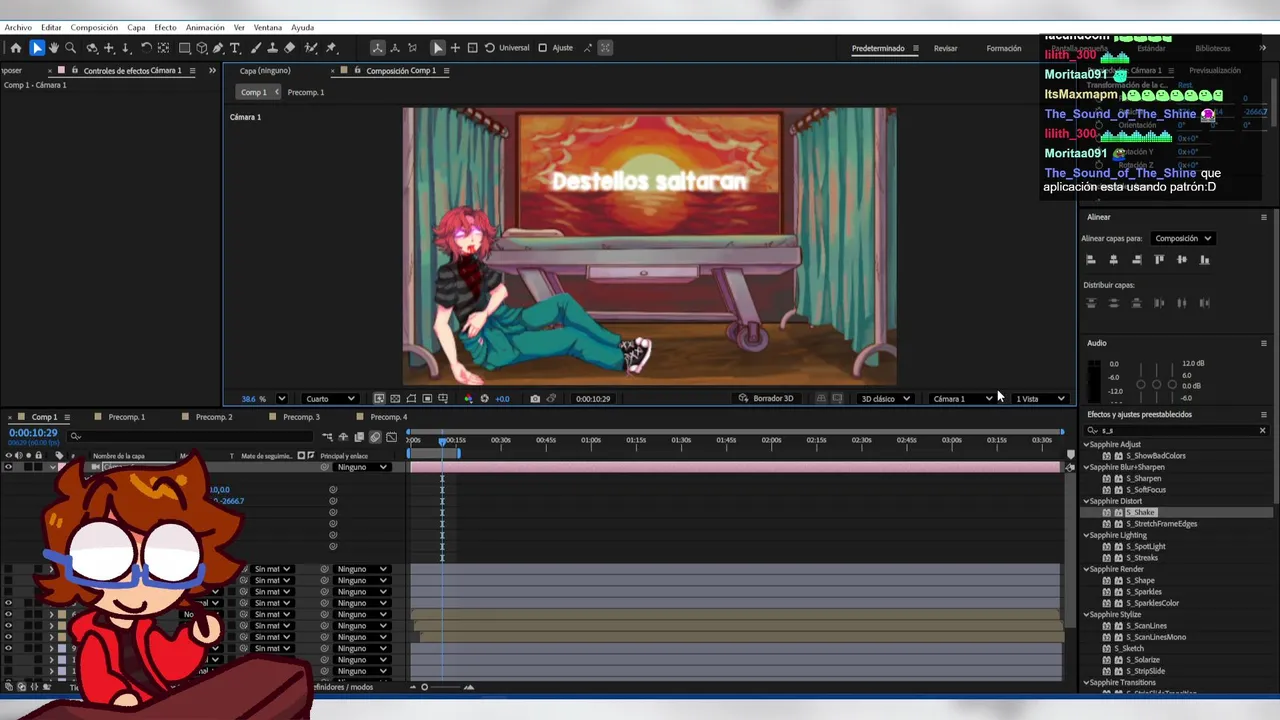
Task: Select the Rotation tool
Action: coord(146,48)
